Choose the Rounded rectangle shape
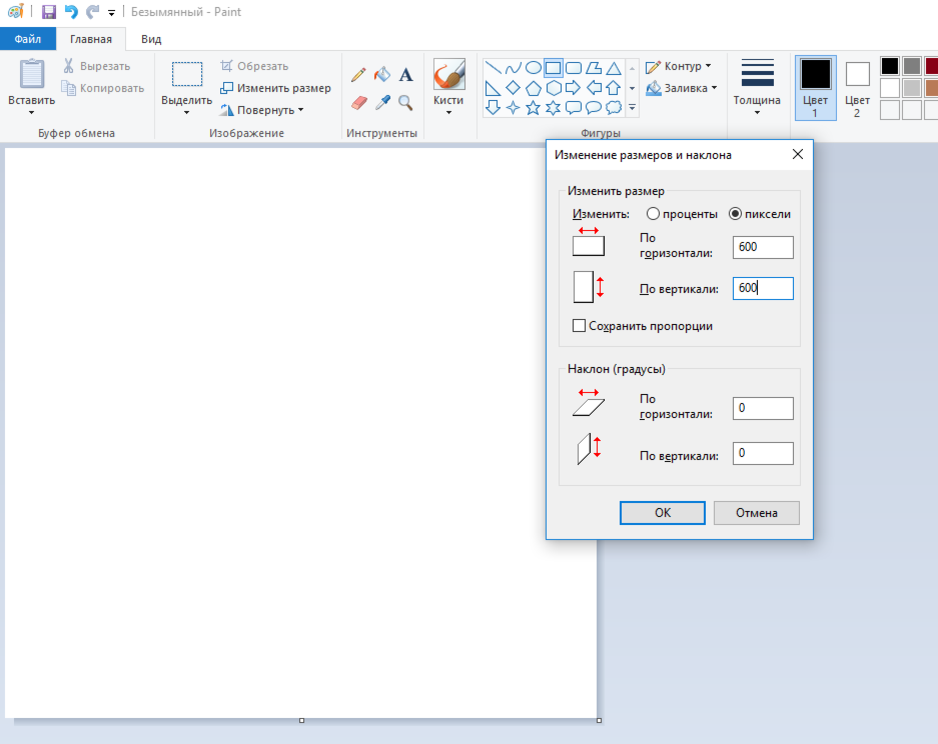Viewport: 938px width, 744px height. click(x=573, y=68)
